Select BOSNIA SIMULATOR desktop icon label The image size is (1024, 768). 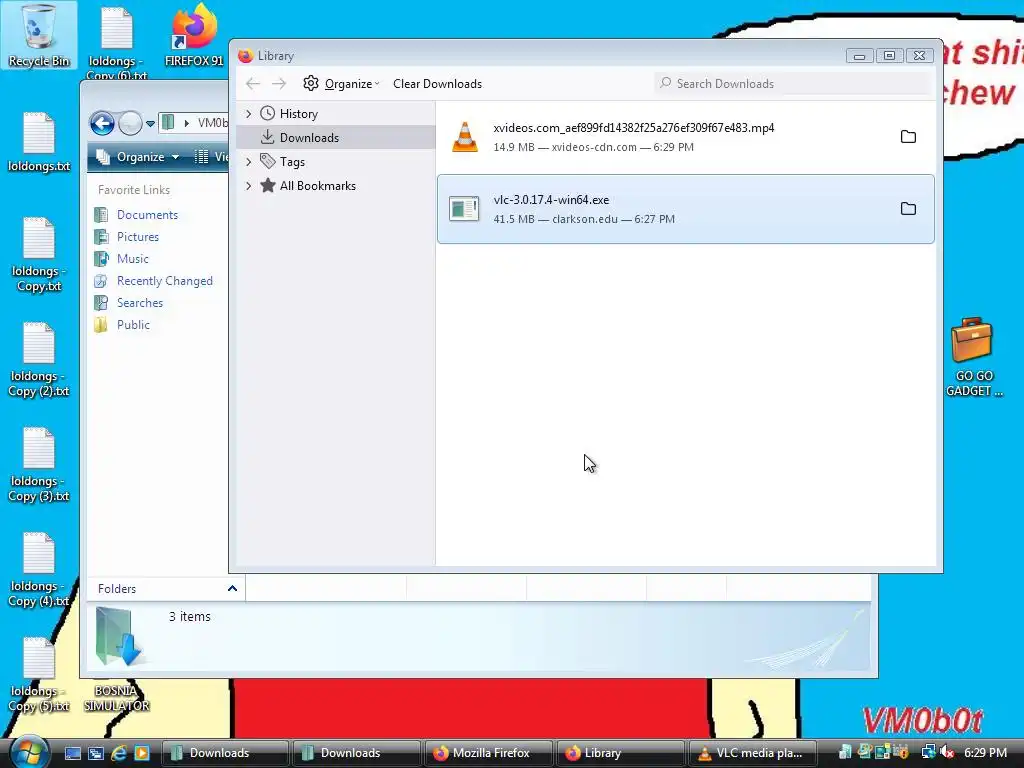116,698
